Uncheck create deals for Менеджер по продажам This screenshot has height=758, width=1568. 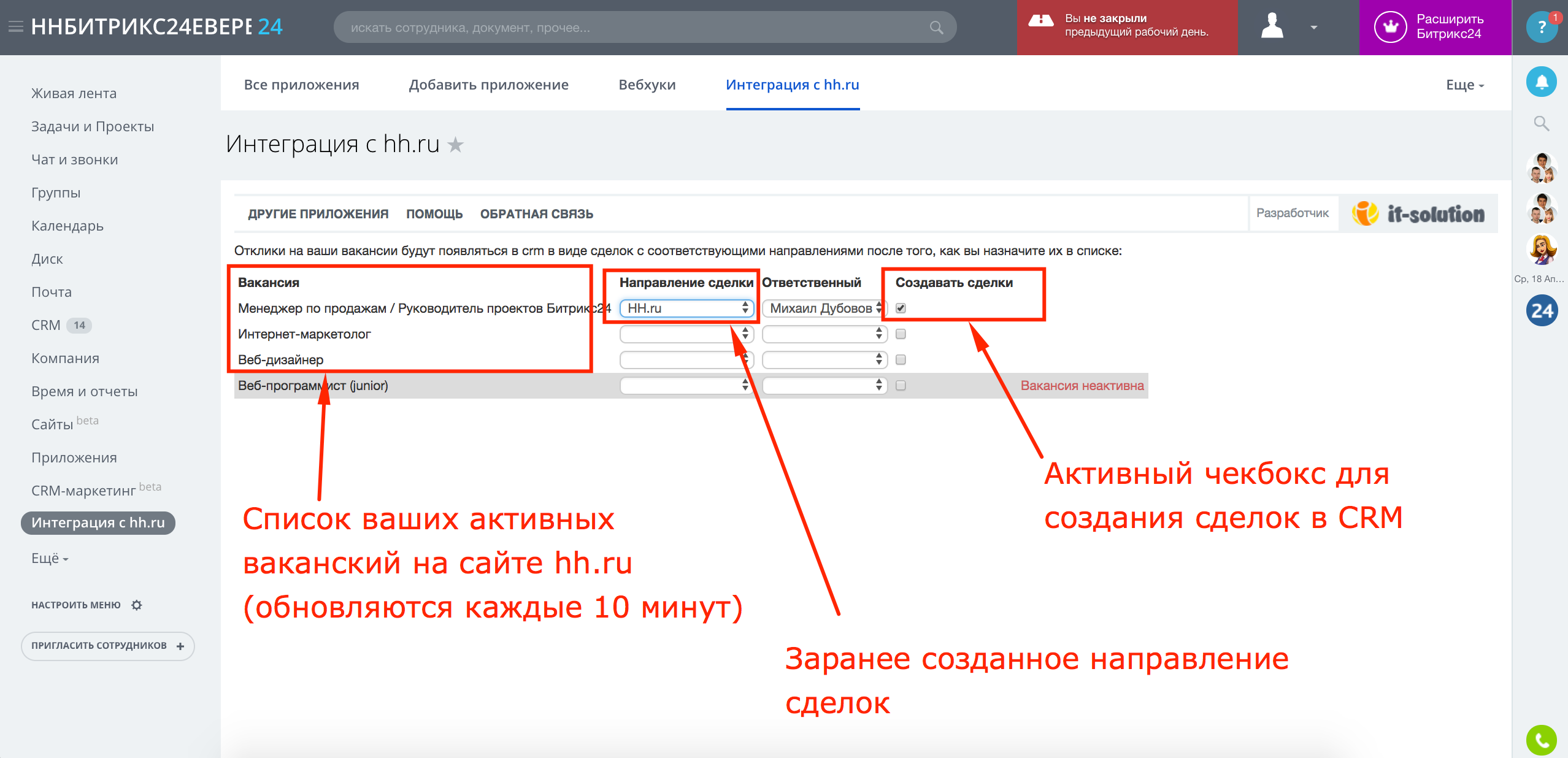point(901,308)
